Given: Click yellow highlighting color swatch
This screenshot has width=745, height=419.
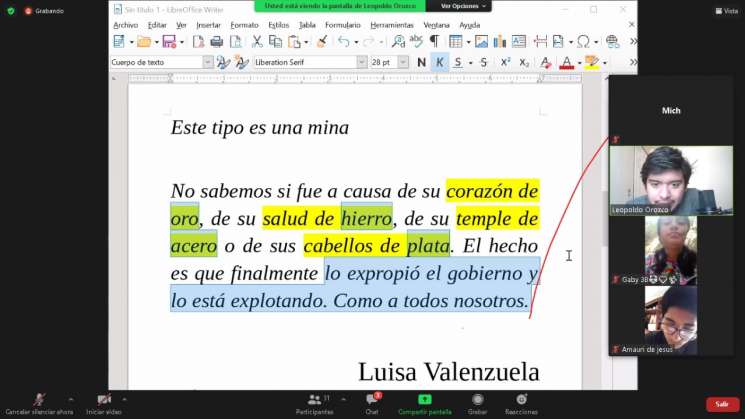Looking at the screenshot, I should [x=592, y=62].
